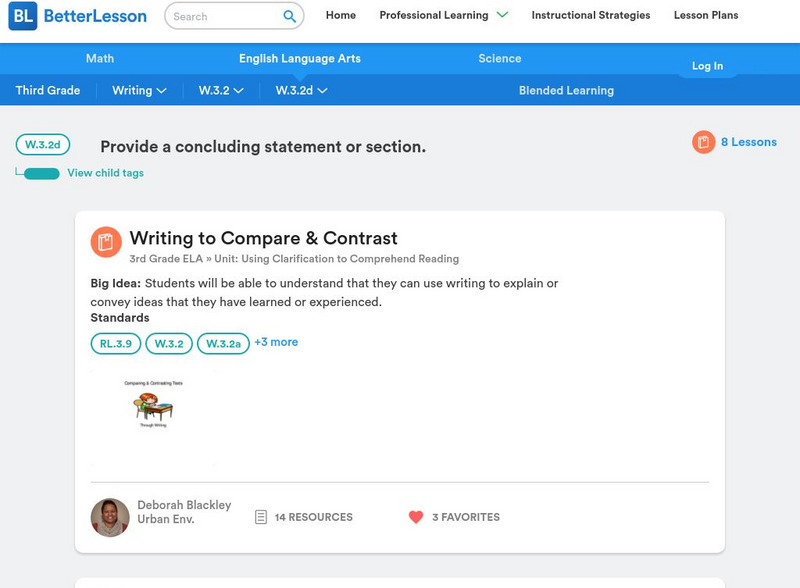Switch to the Math subject tab
Screen dimensions: 800x588
coord(100,58)
